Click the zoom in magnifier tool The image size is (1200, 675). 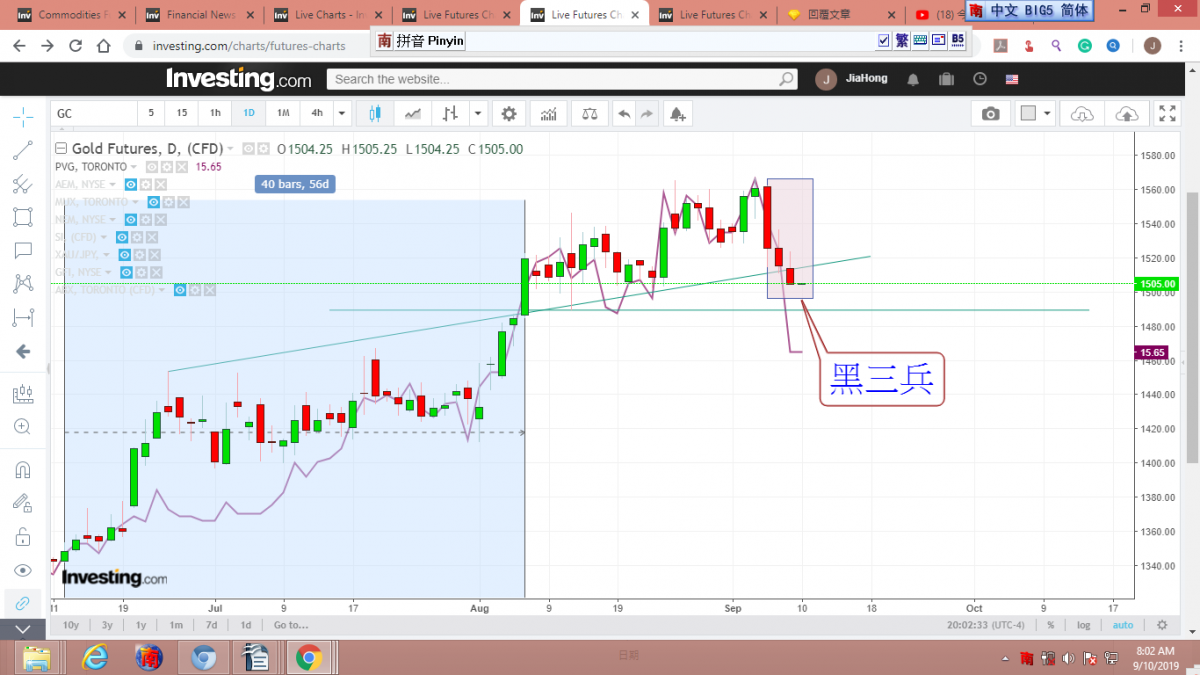[22, 427]
